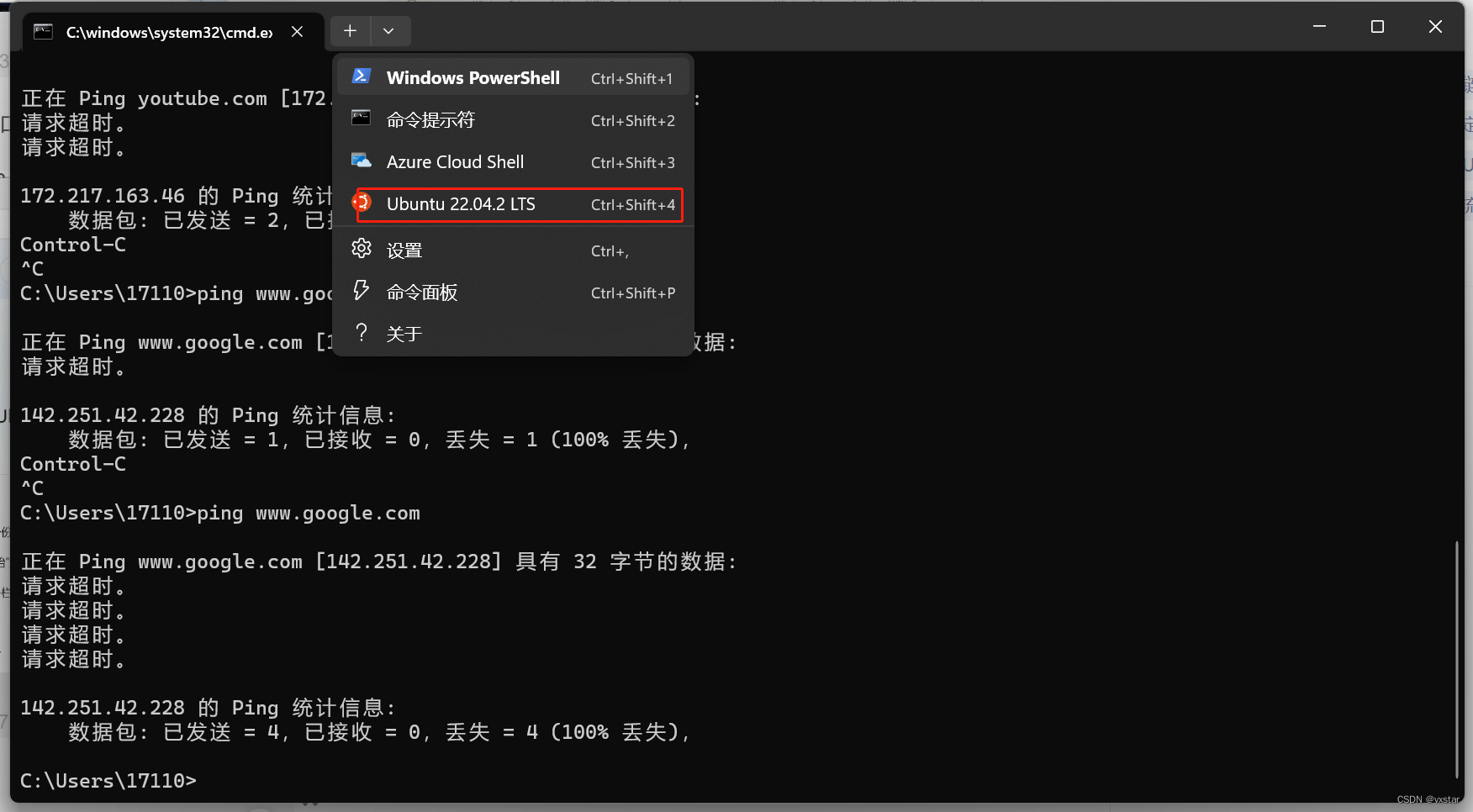This screenshot has height=812, width=1473.
Task: Open the 命令面板 command palette
Action: pos(421,292)
